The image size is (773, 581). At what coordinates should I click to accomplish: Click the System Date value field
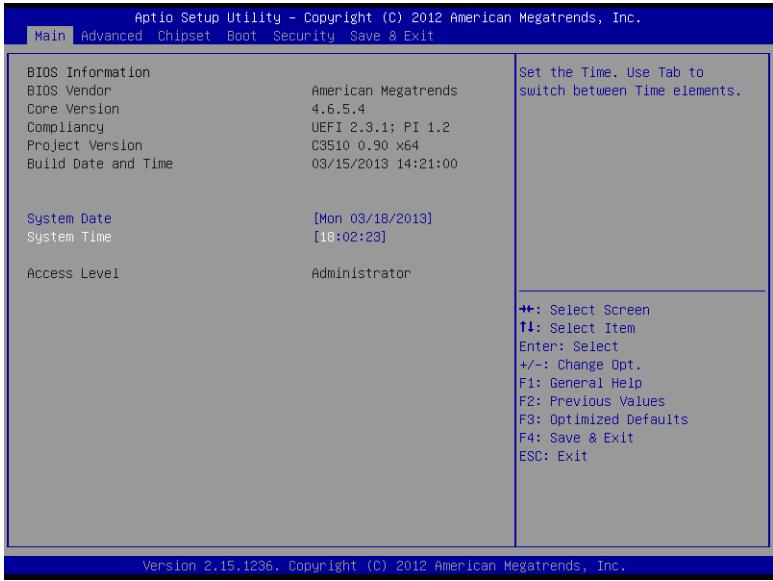(x=373, y=218)
